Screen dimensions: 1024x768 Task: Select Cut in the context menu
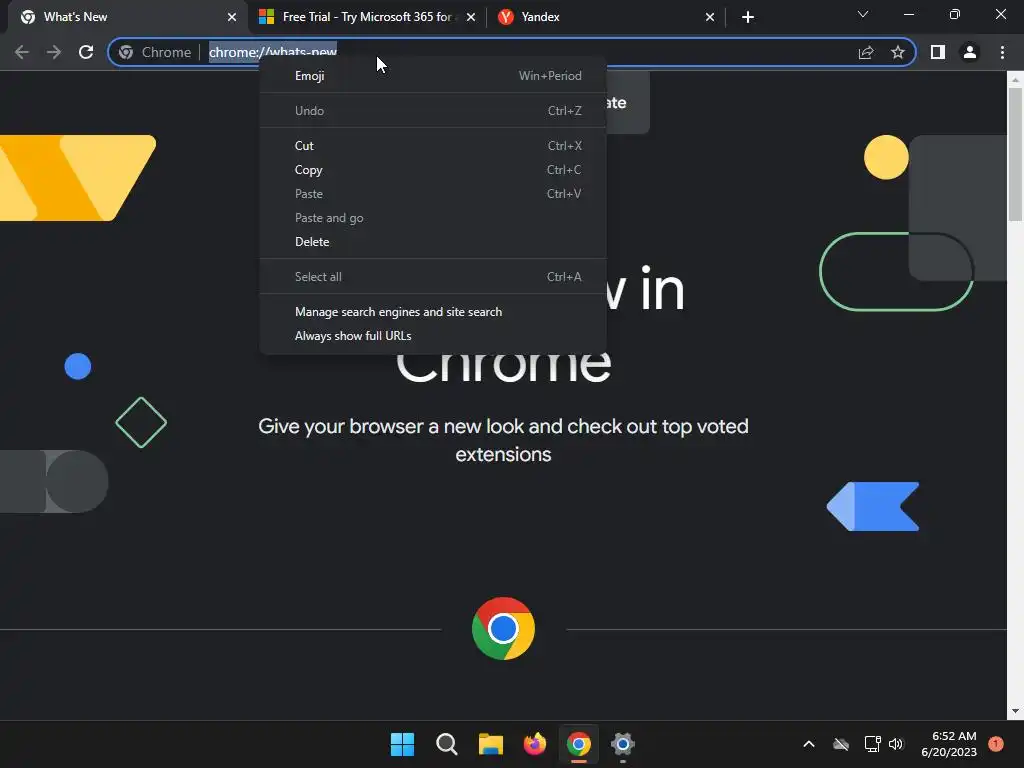coord(433,146)
